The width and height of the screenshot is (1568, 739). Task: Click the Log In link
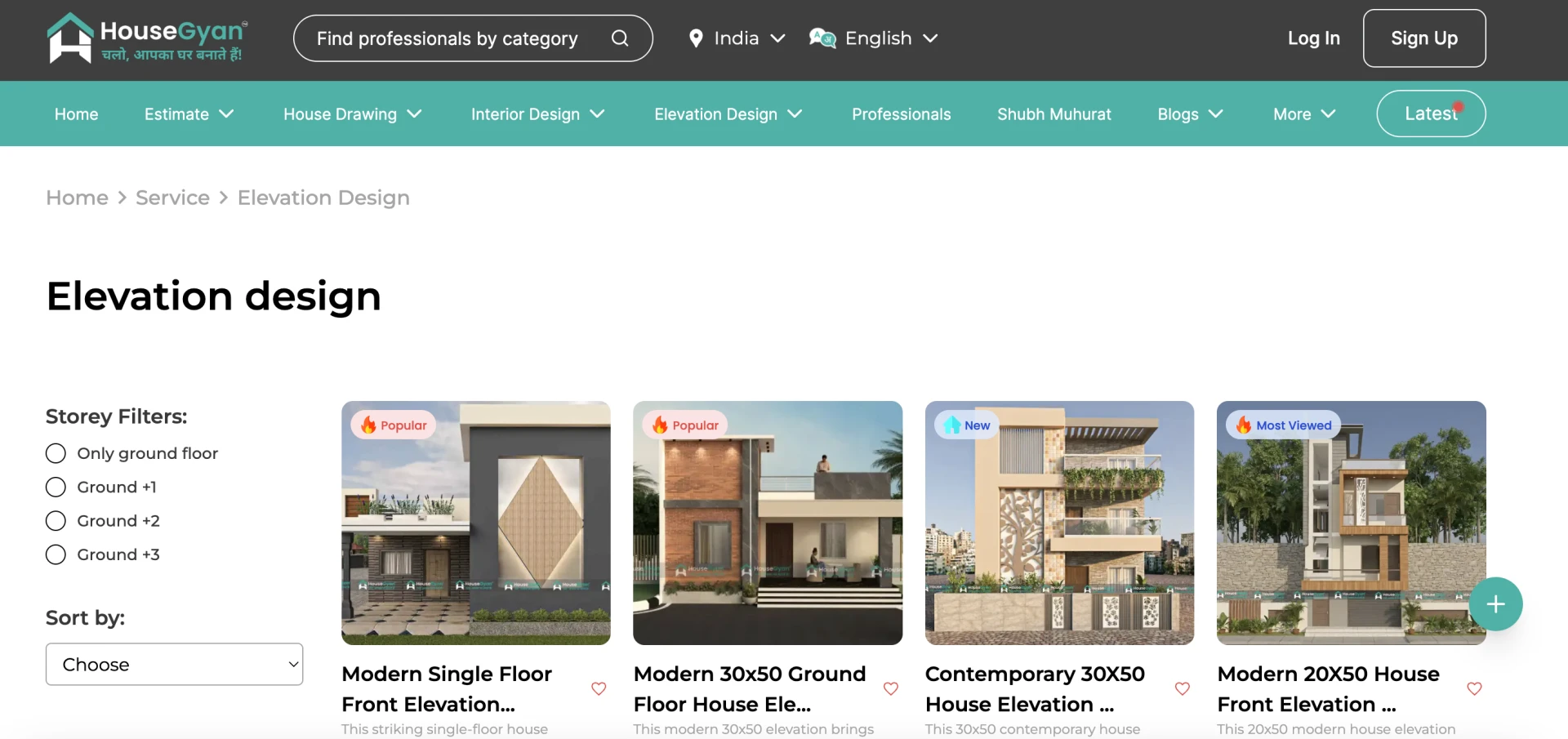tap(1313, 38)
